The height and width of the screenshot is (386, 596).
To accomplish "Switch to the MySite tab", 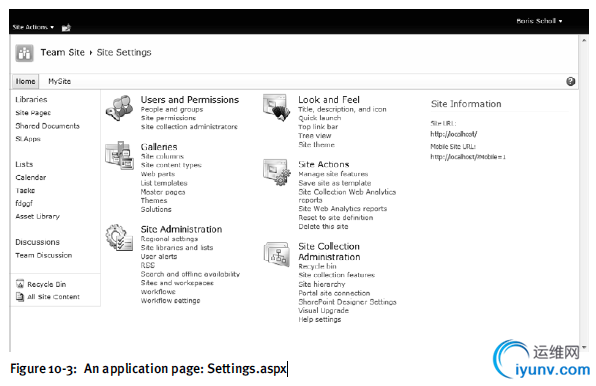I will [59, 81].
